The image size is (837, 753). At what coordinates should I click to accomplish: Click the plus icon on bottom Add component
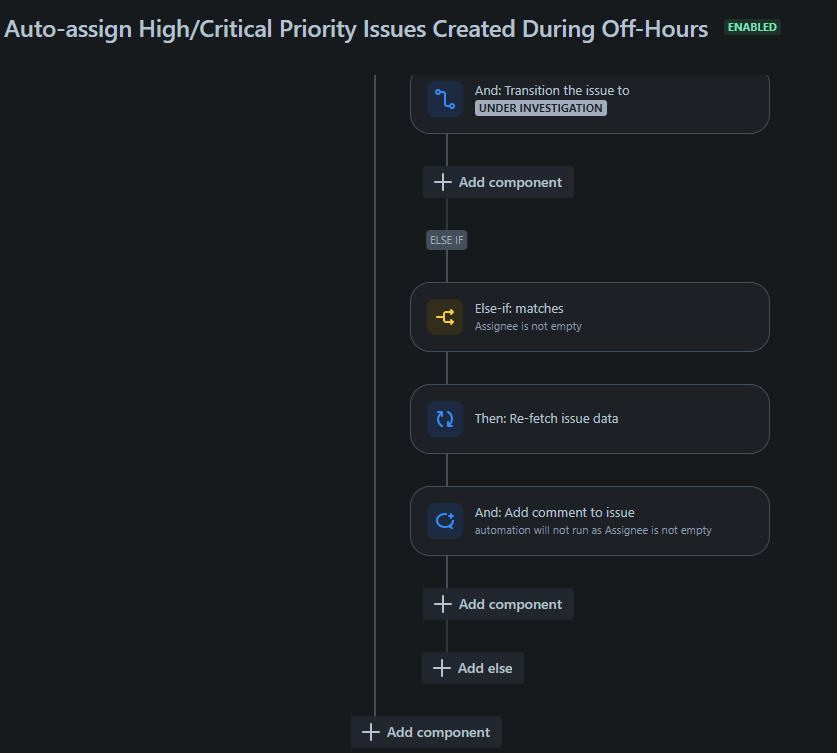[x=370, y=732]
